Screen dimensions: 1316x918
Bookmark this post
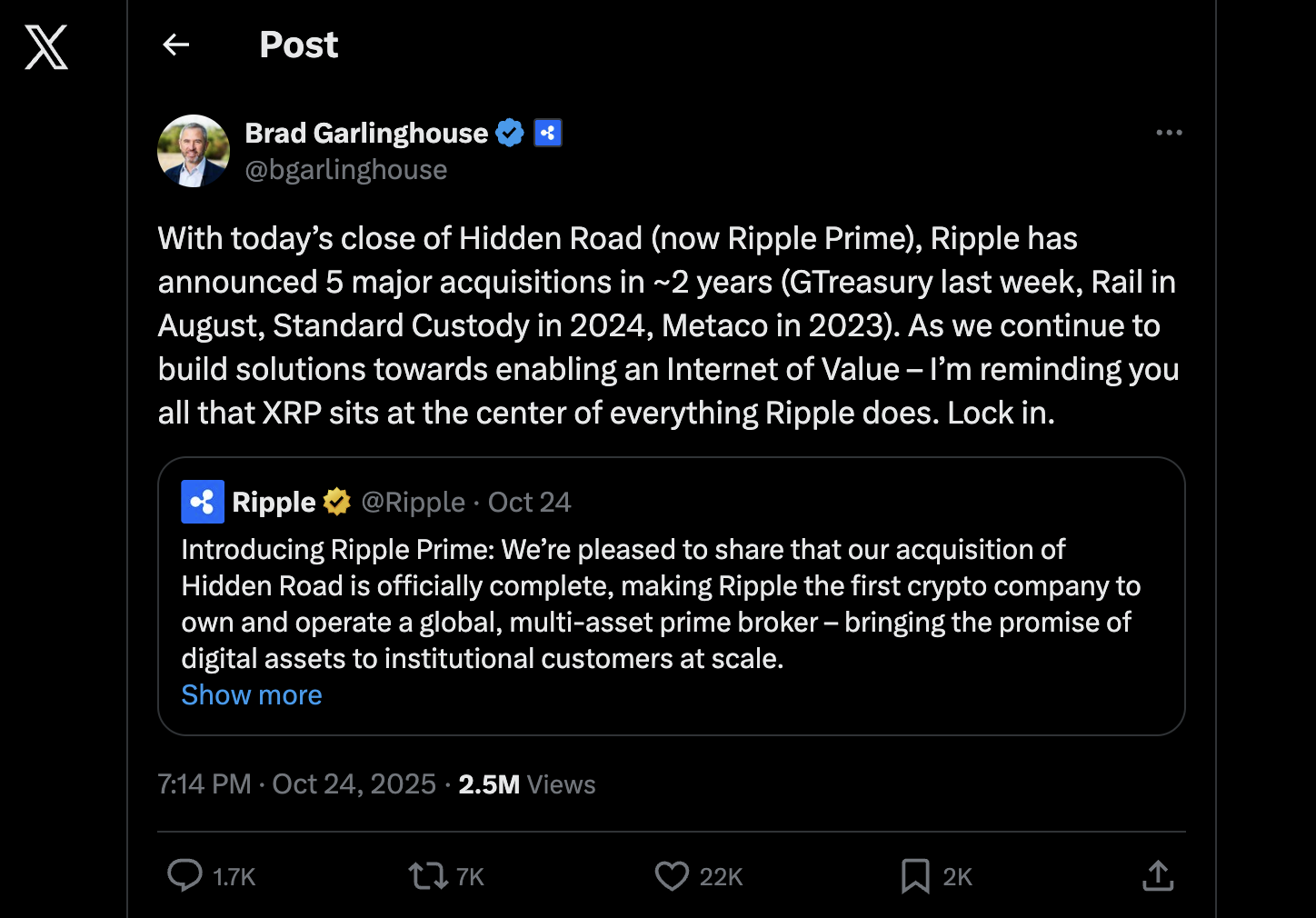[x=915, y=876]
